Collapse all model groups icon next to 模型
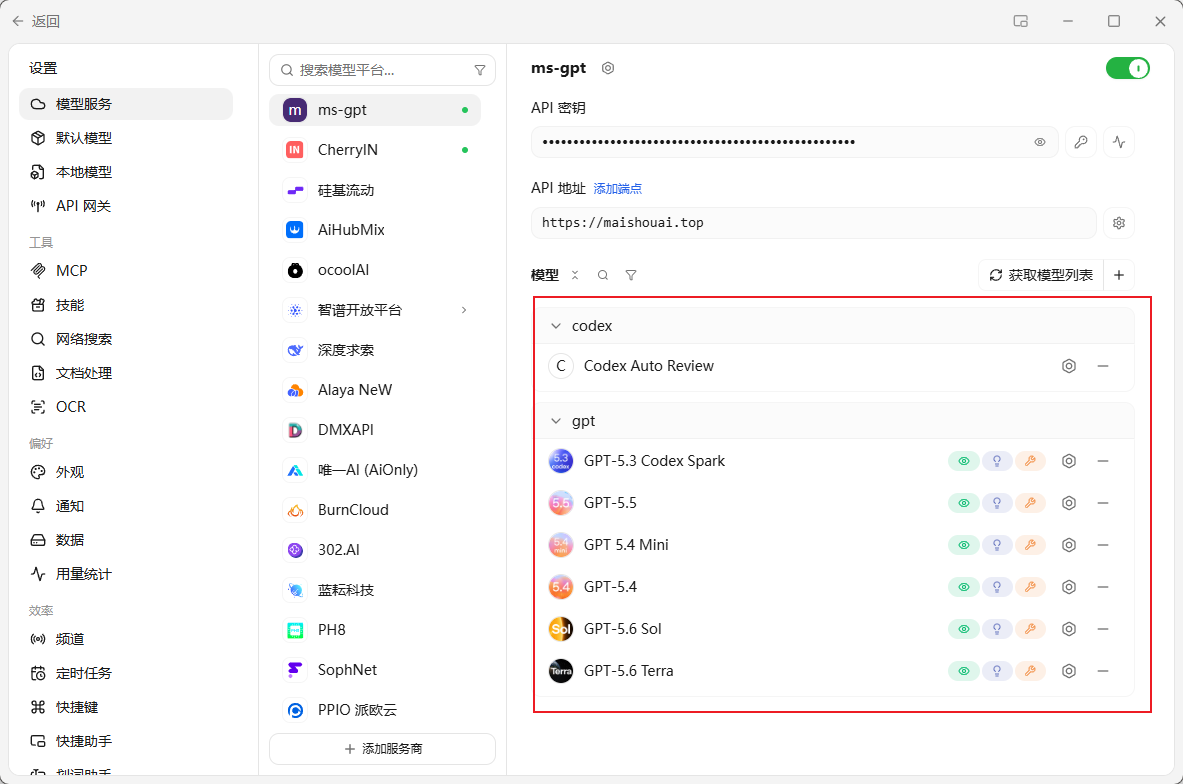Viewport: 1183px width, 784px height. pyautogui.click(x=575, y=275)
